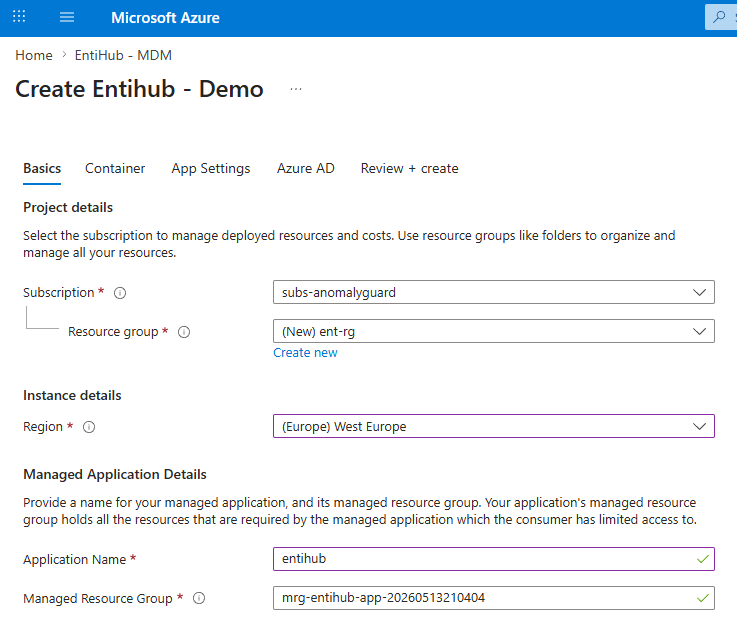Go to Home breadcrumb
Viewport: 737px width, 635px height.
tap(34, 55)
